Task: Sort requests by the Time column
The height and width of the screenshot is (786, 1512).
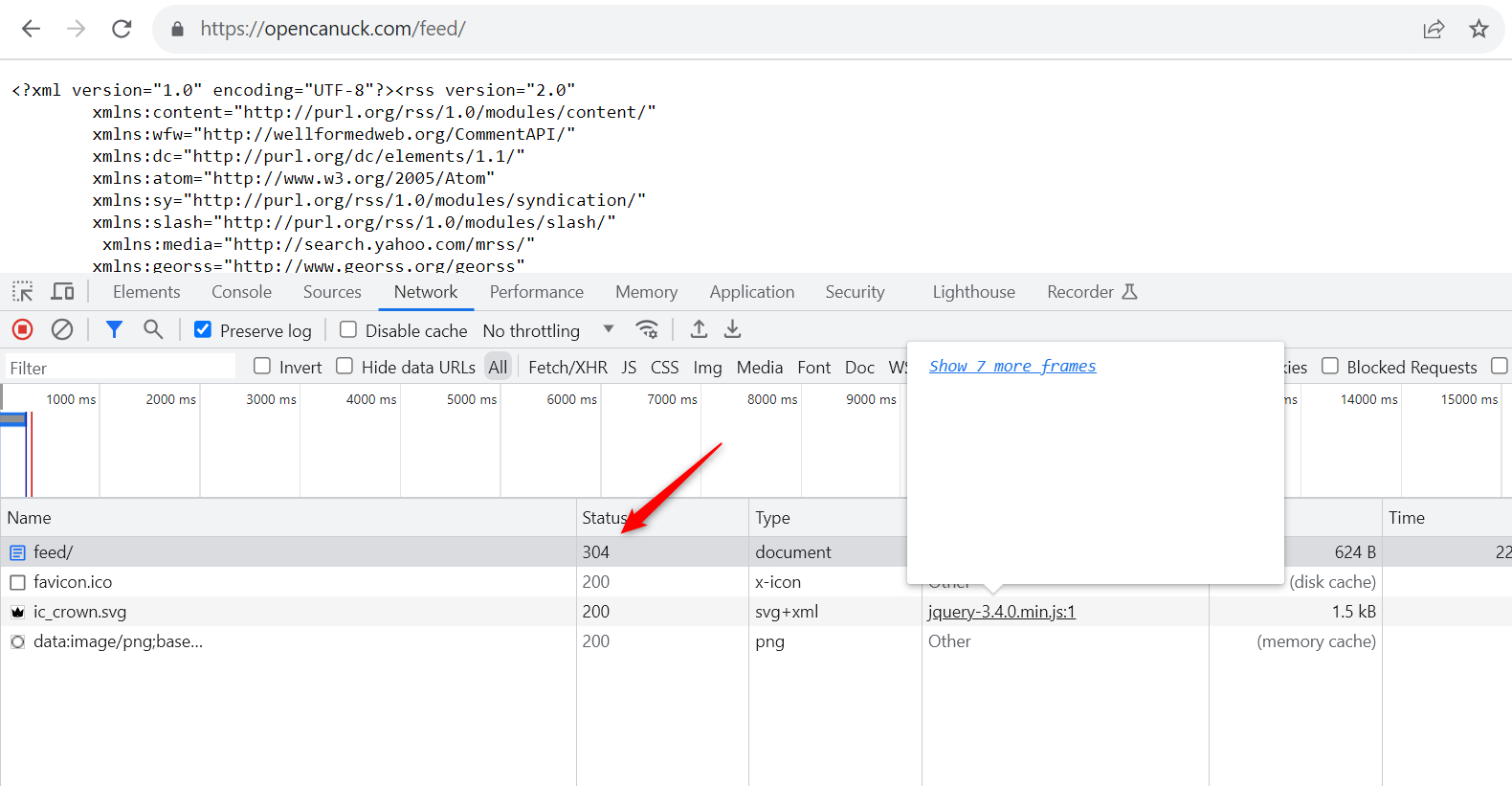Action: 1447,518
